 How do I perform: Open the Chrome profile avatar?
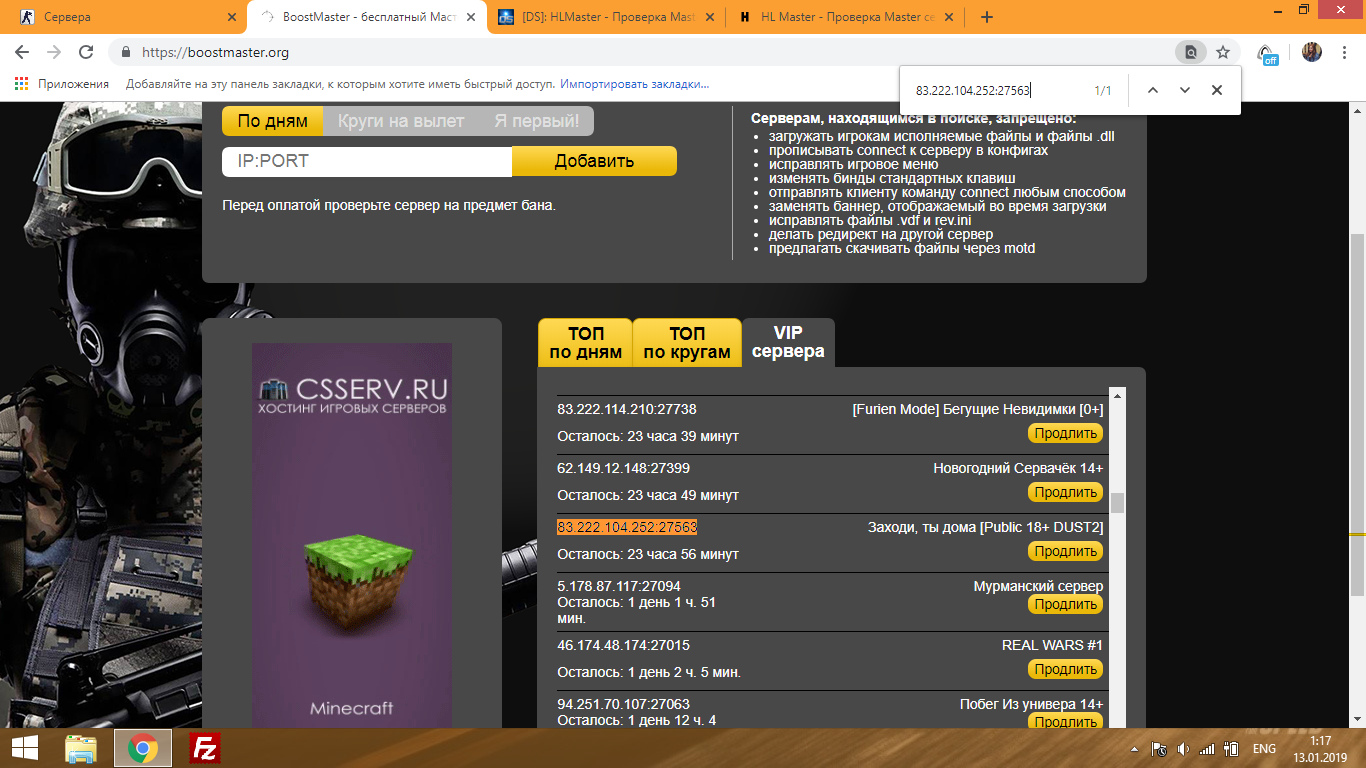click(x=1312, y=52)
